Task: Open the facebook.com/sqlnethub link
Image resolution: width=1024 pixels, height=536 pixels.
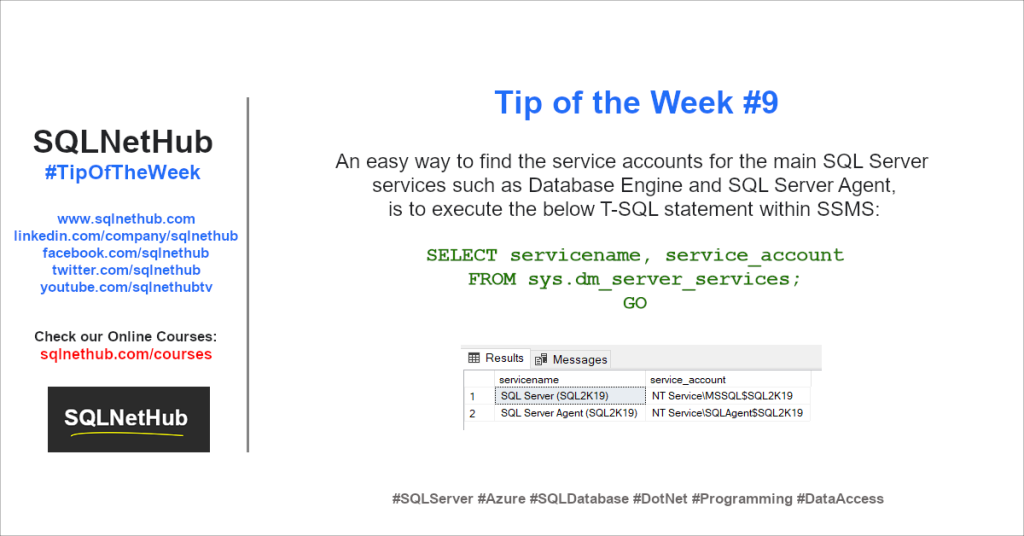Action: [126, 253]
